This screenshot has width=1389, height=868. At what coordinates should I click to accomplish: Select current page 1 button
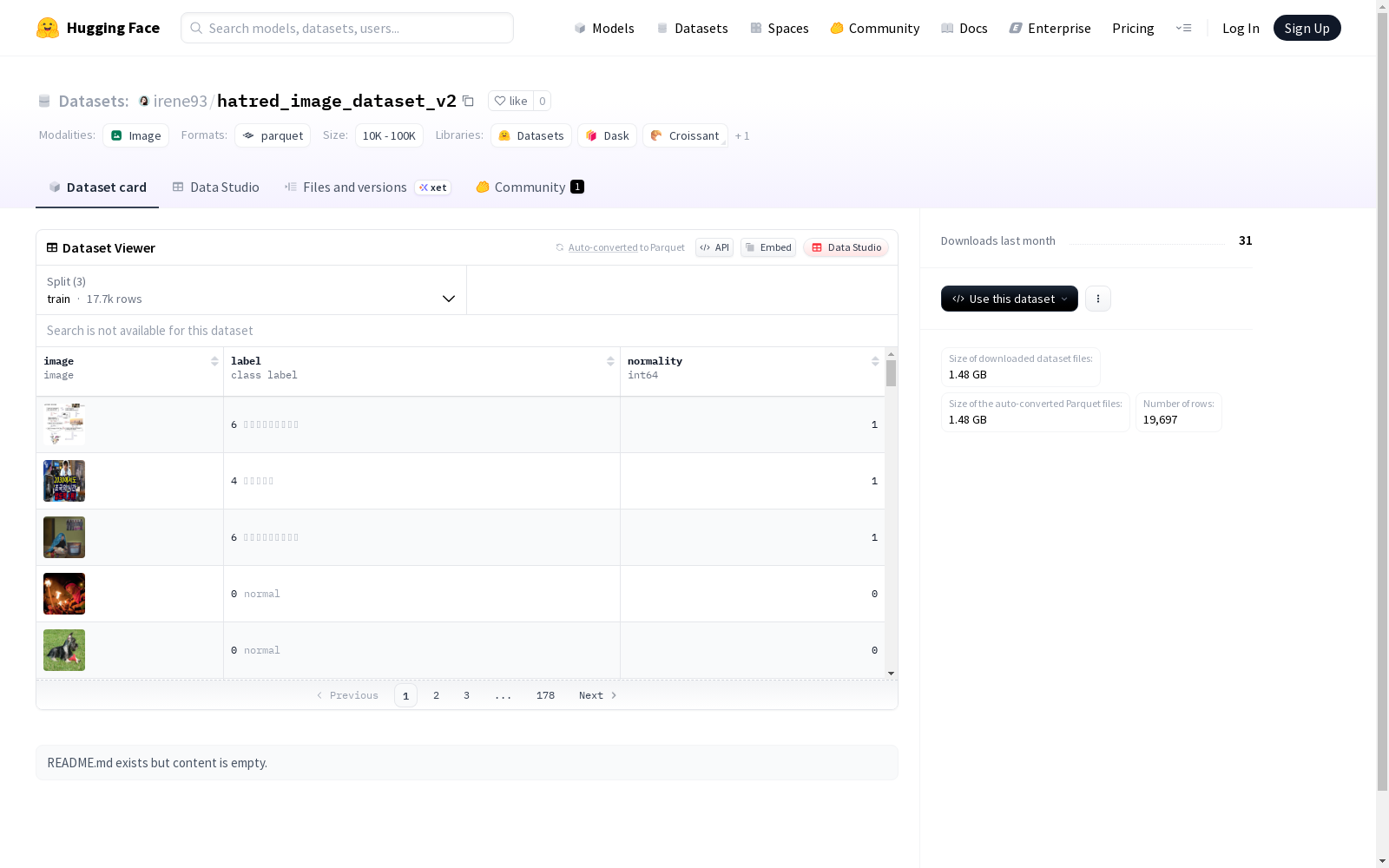point(405,695)
